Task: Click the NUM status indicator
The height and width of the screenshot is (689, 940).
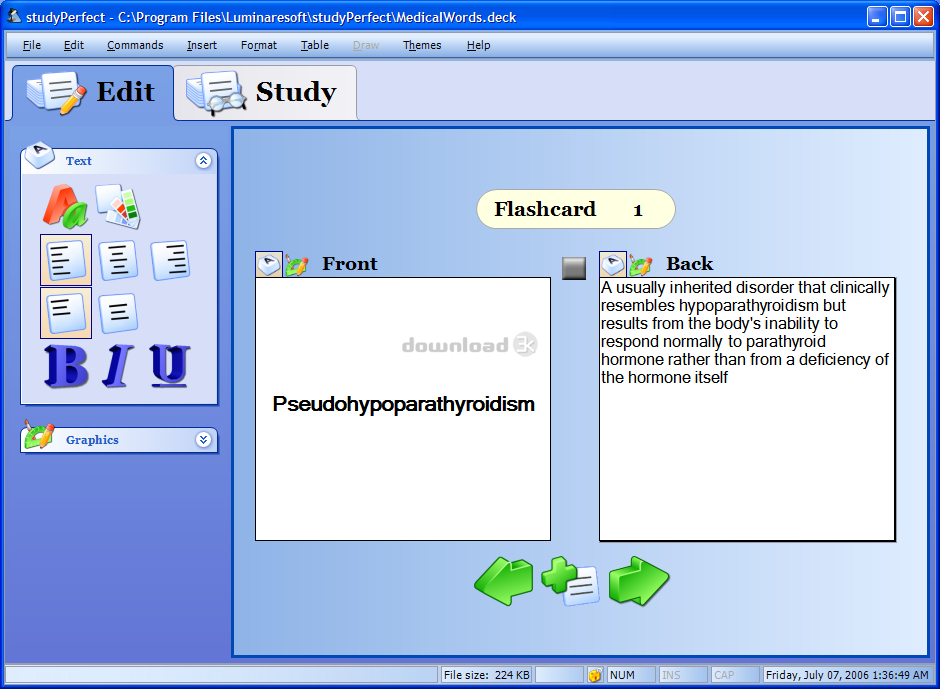Action: click(631, 675)
